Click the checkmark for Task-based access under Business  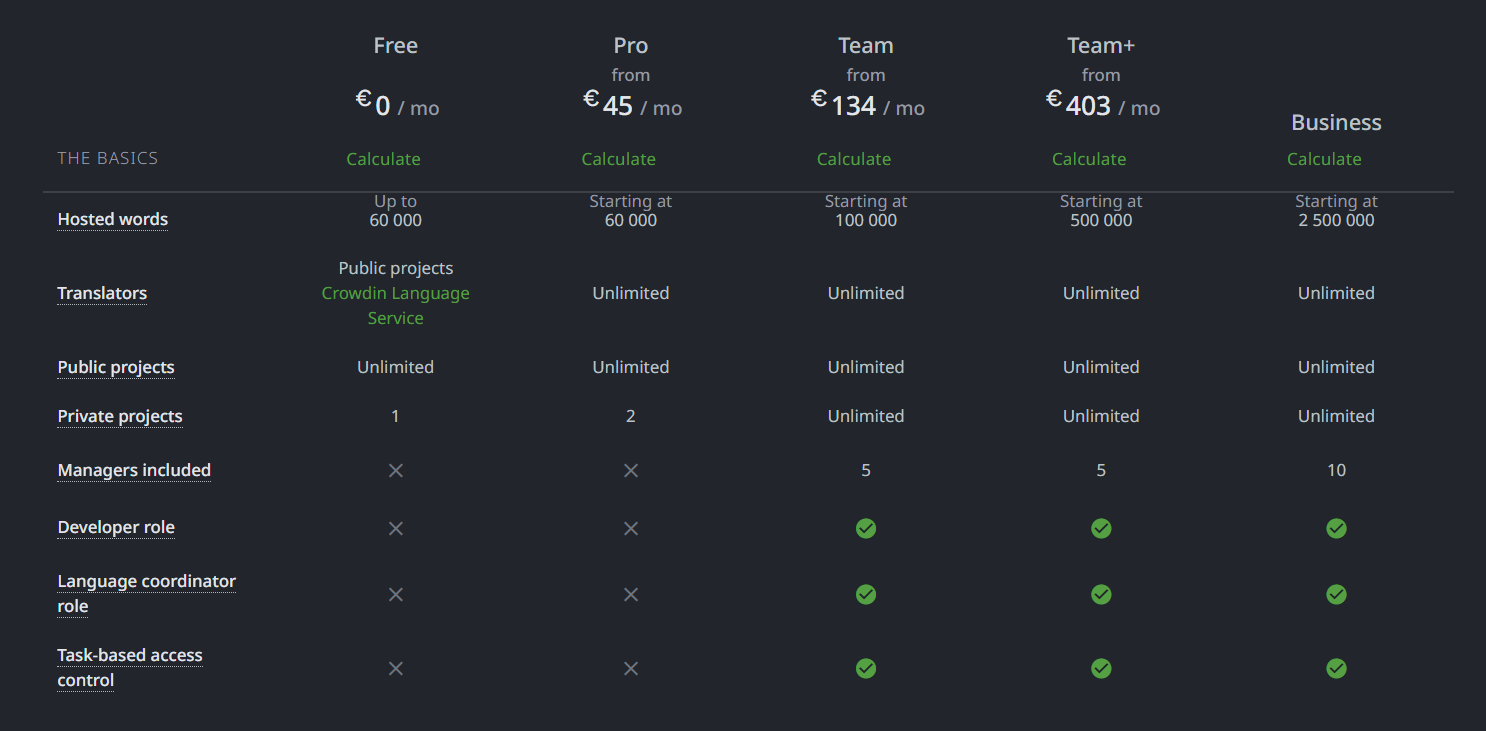click(x=1336, y=668)
